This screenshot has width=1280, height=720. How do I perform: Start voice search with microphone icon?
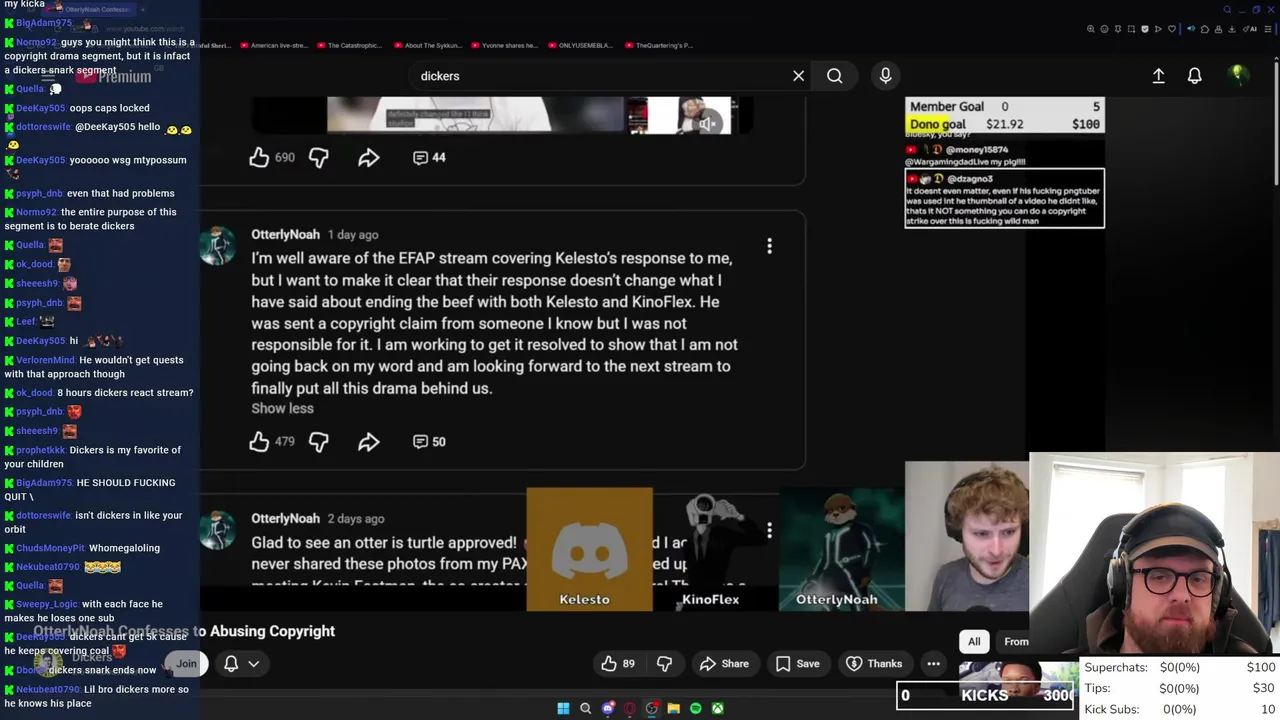coord(885,76)
